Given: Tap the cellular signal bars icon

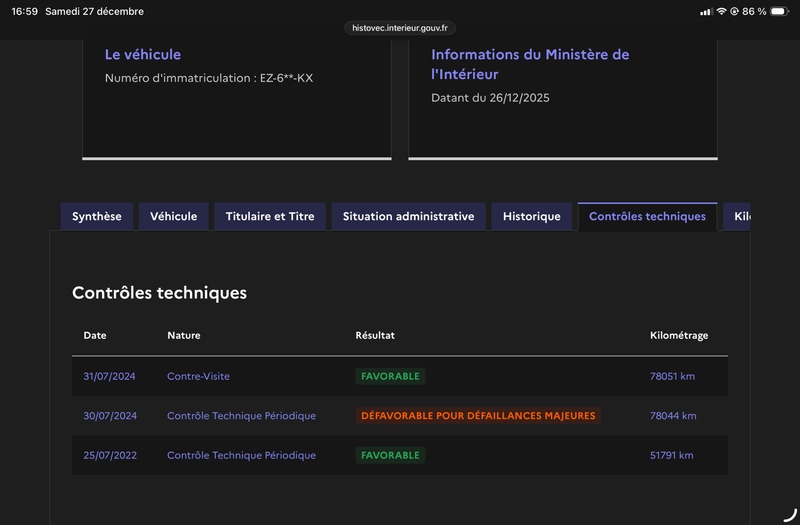Looking at the screenshot, I should click(x=706, y=12).
